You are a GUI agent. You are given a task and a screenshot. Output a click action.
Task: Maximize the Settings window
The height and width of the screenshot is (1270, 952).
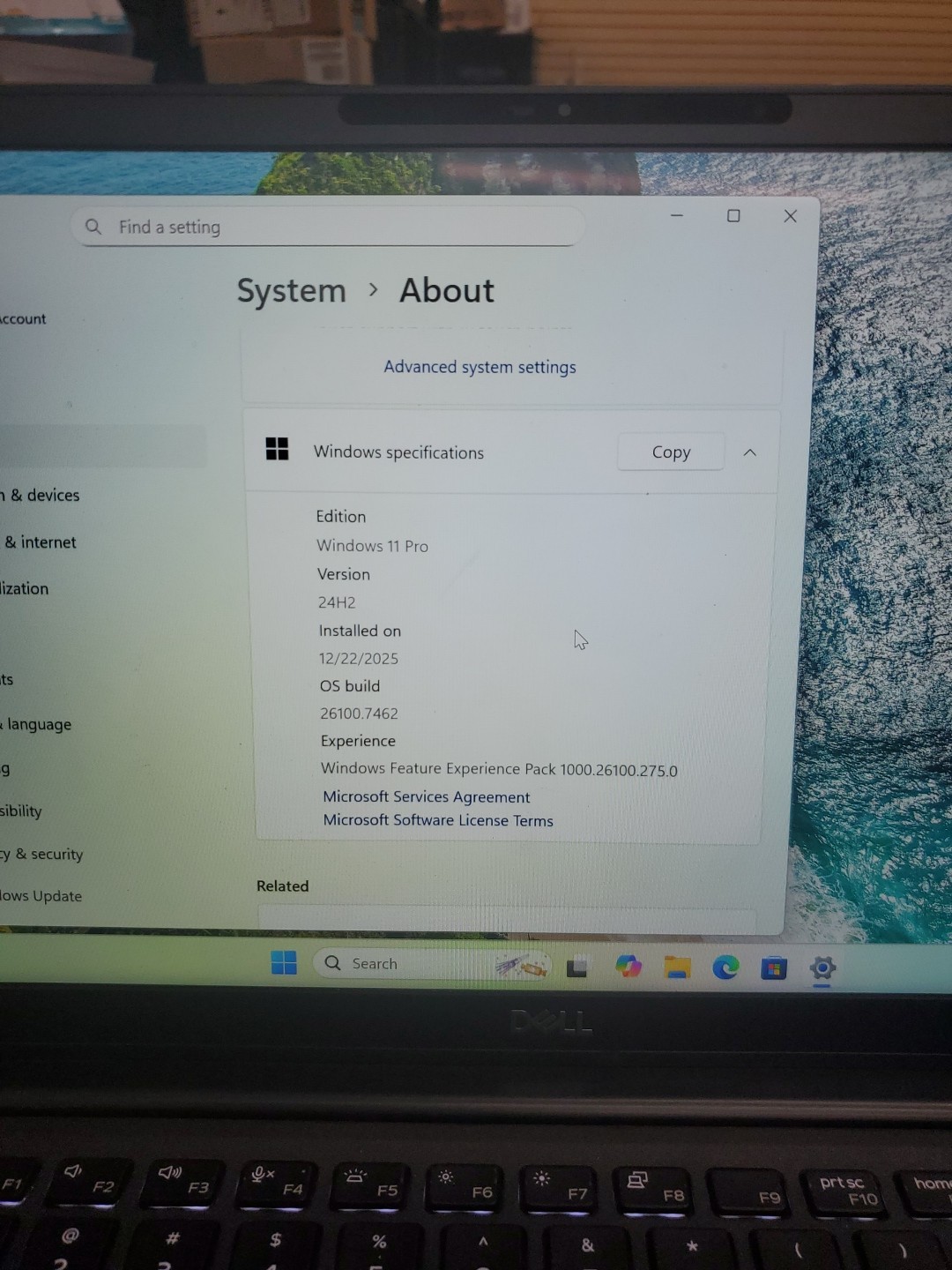click(733, 215)
